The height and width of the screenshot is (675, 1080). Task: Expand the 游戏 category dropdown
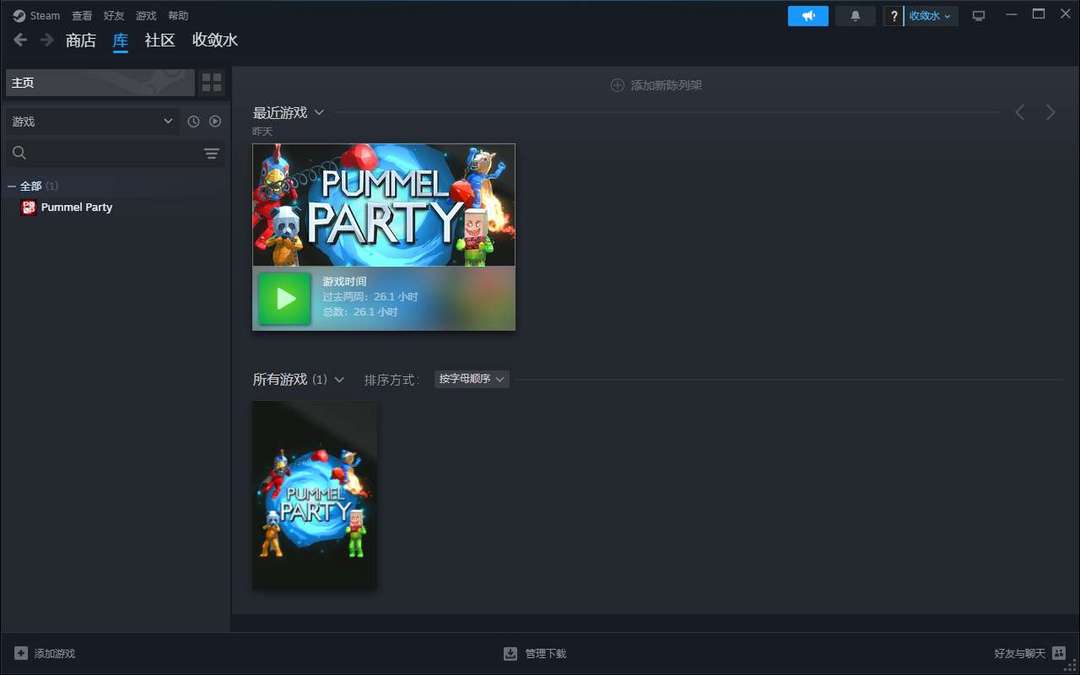pos(93,121)
